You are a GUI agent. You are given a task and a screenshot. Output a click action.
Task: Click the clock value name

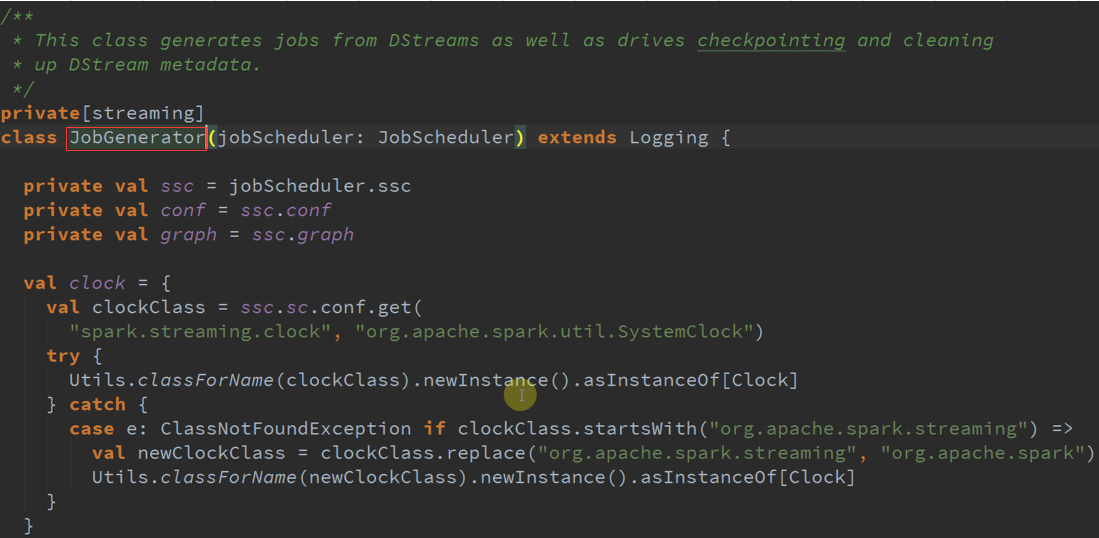(x=97, y=283)
